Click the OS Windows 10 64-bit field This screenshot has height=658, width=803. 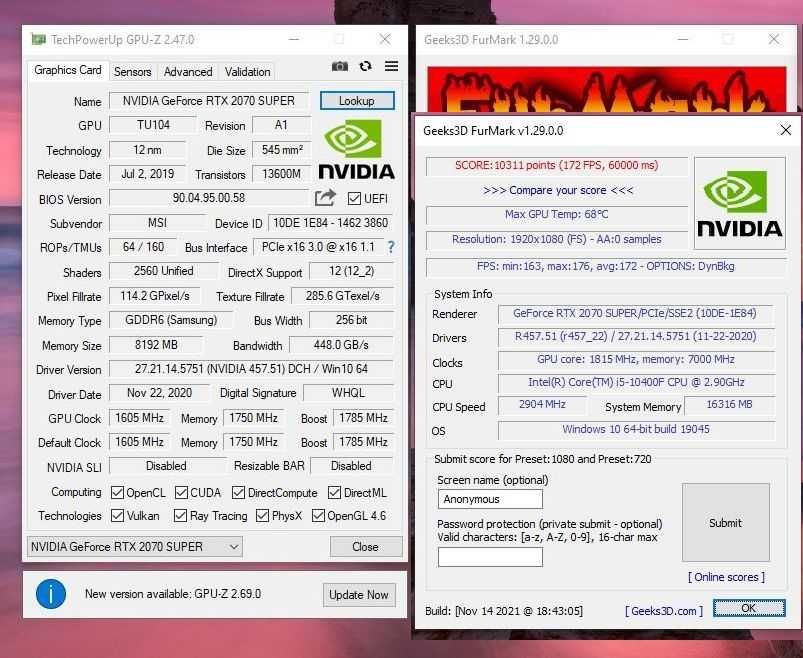click(636, 429)
